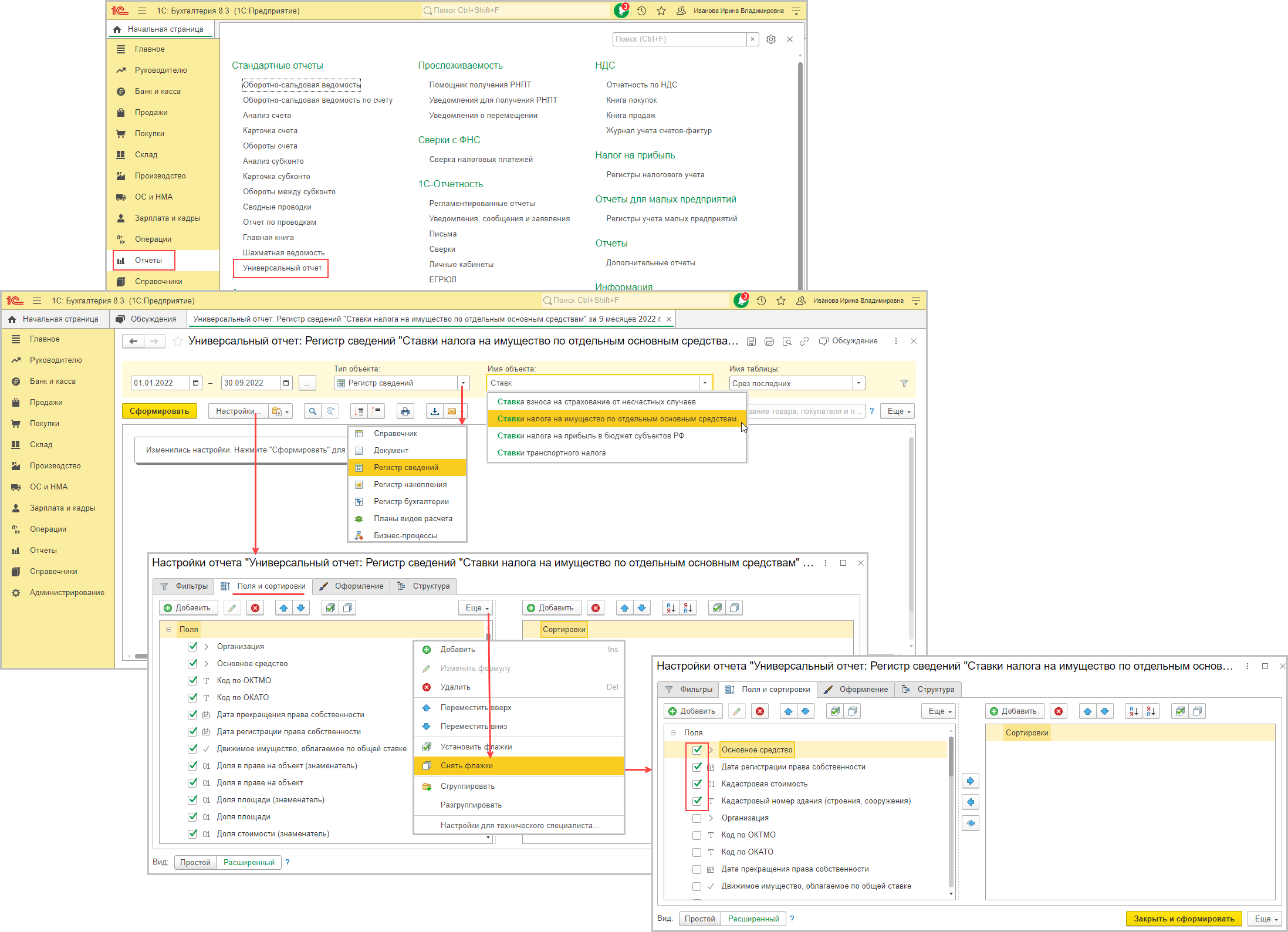Check the Код по ОКАТО checkbox in right dialog
This screenshot has width=1288, height=932.
pos(697,852)
